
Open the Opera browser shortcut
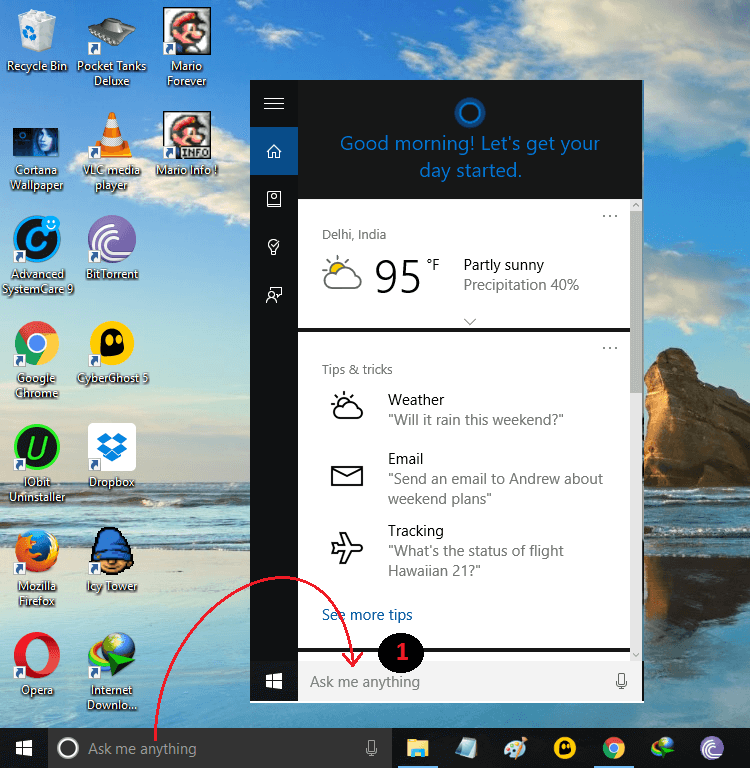(x=37, y=664)
